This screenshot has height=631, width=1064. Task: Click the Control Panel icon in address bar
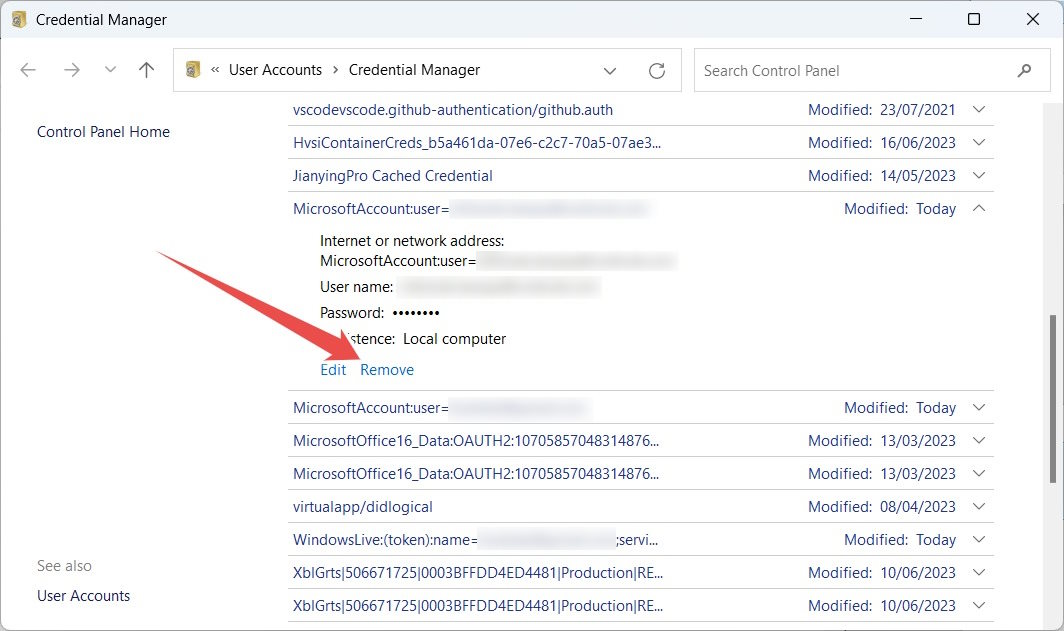(x=192, y=70)
